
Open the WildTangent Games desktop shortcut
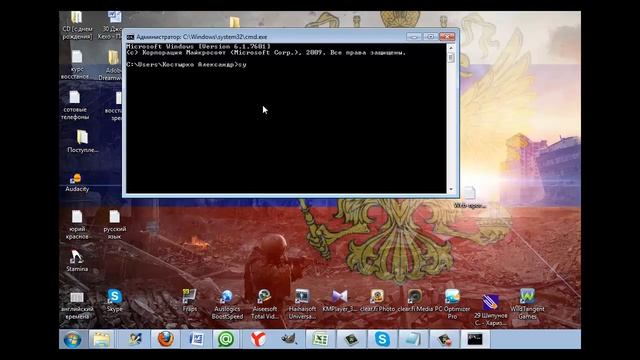(527, 304)
